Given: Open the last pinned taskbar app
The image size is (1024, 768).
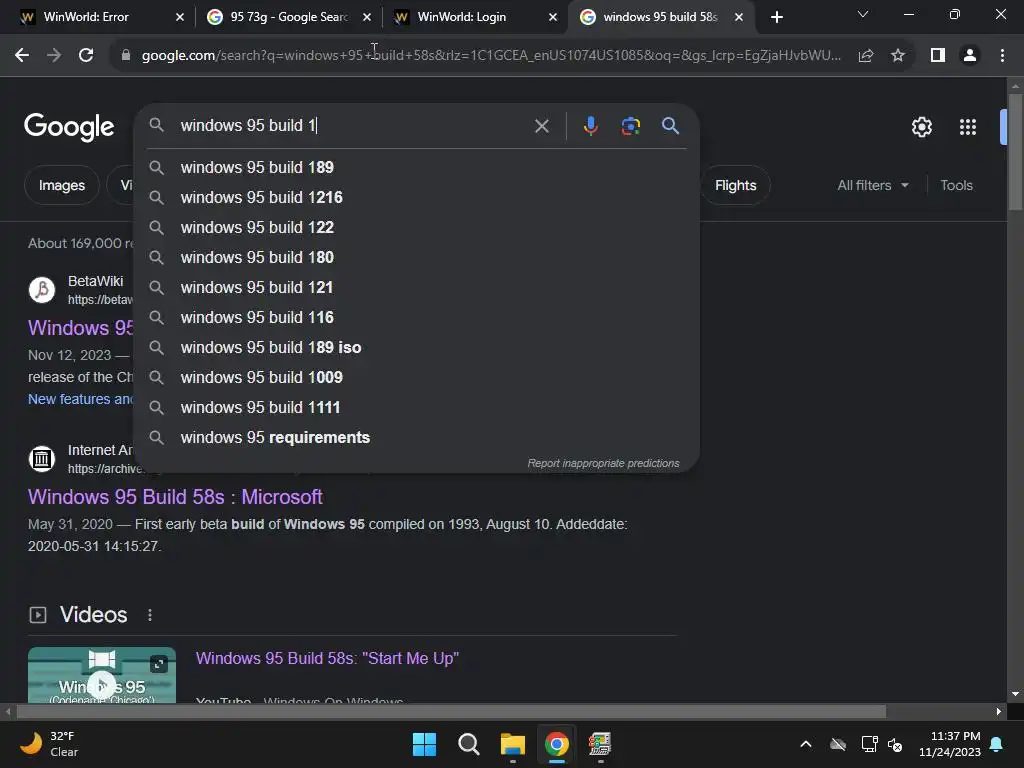Looking at the screenshot, I should point(600,744).
